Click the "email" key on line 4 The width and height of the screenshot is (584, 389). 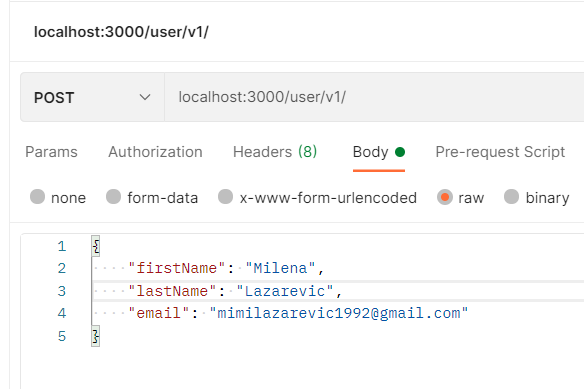[159, 313]
